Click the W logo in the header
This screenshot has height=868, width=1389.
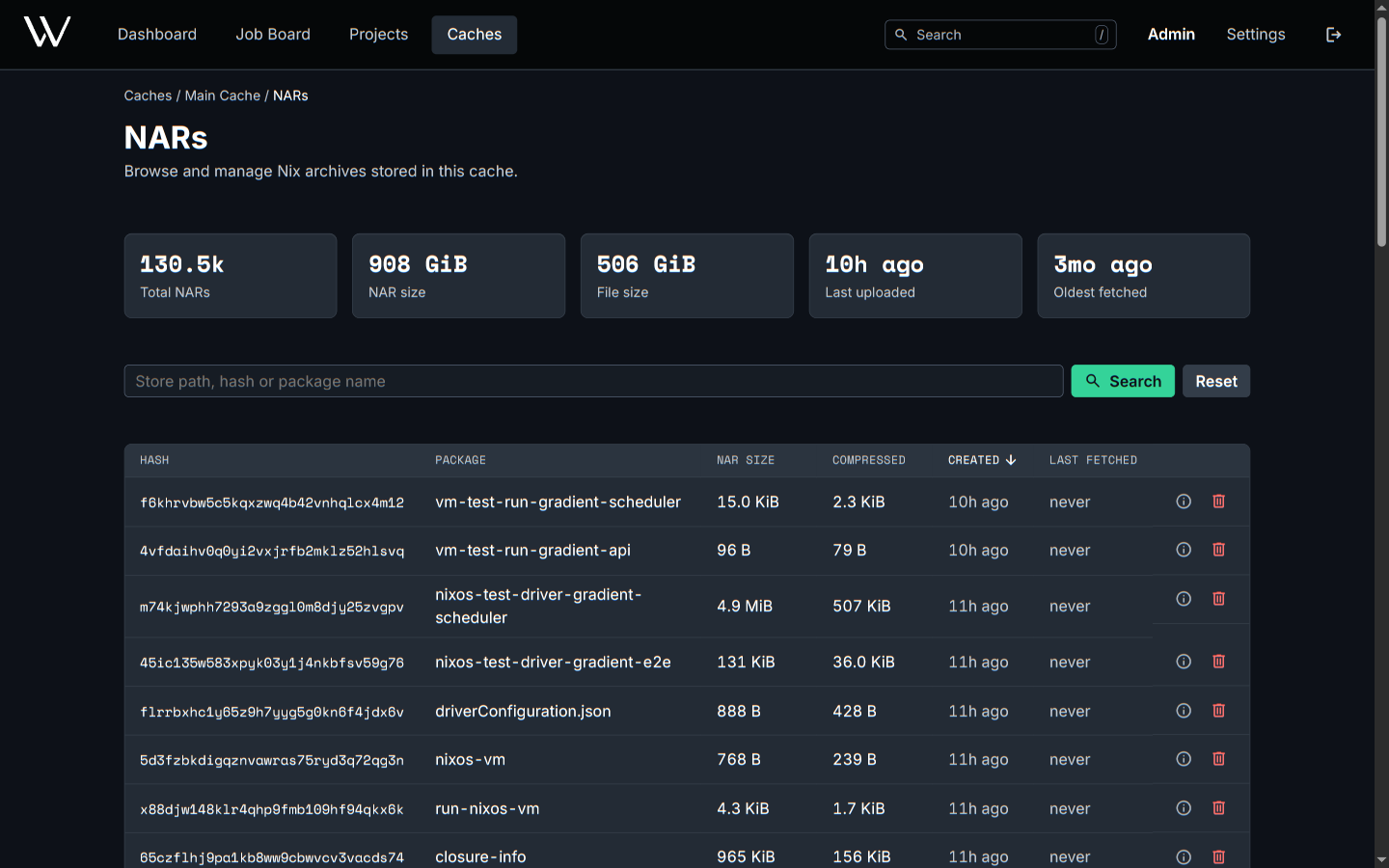47,33
